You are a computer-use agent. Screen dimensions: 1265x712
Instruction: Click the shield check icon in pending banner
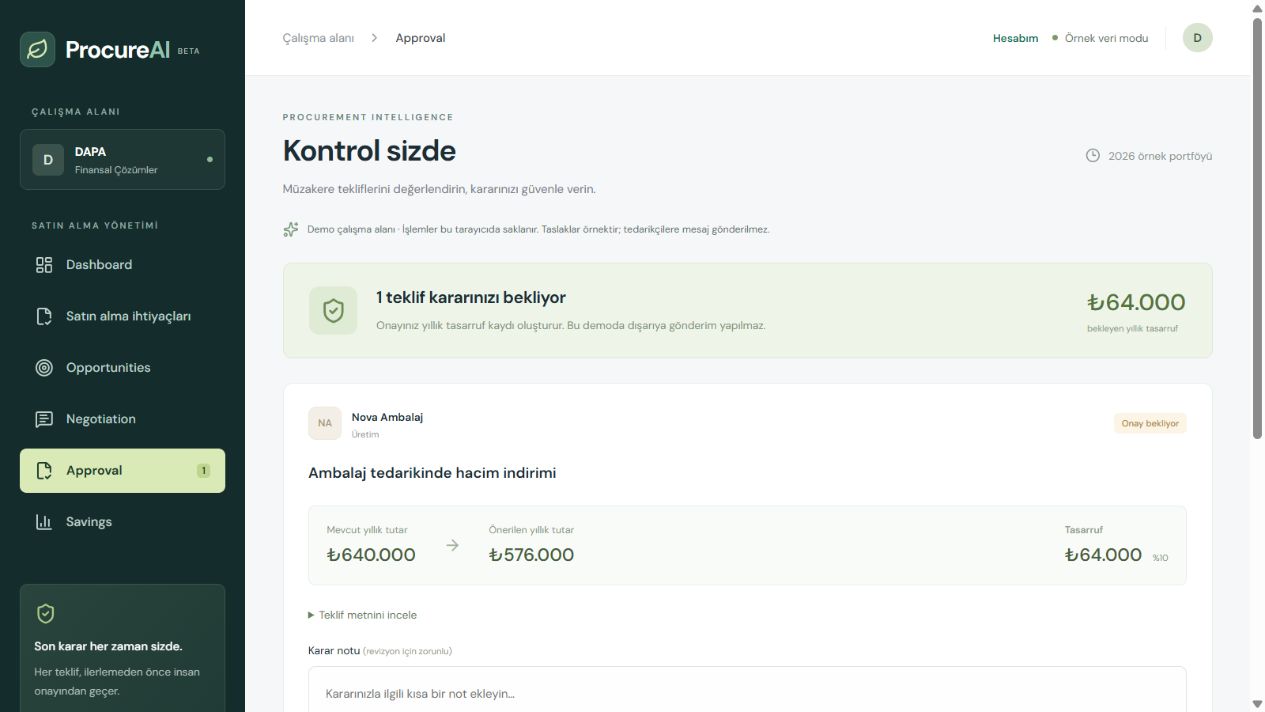[333, 311]
